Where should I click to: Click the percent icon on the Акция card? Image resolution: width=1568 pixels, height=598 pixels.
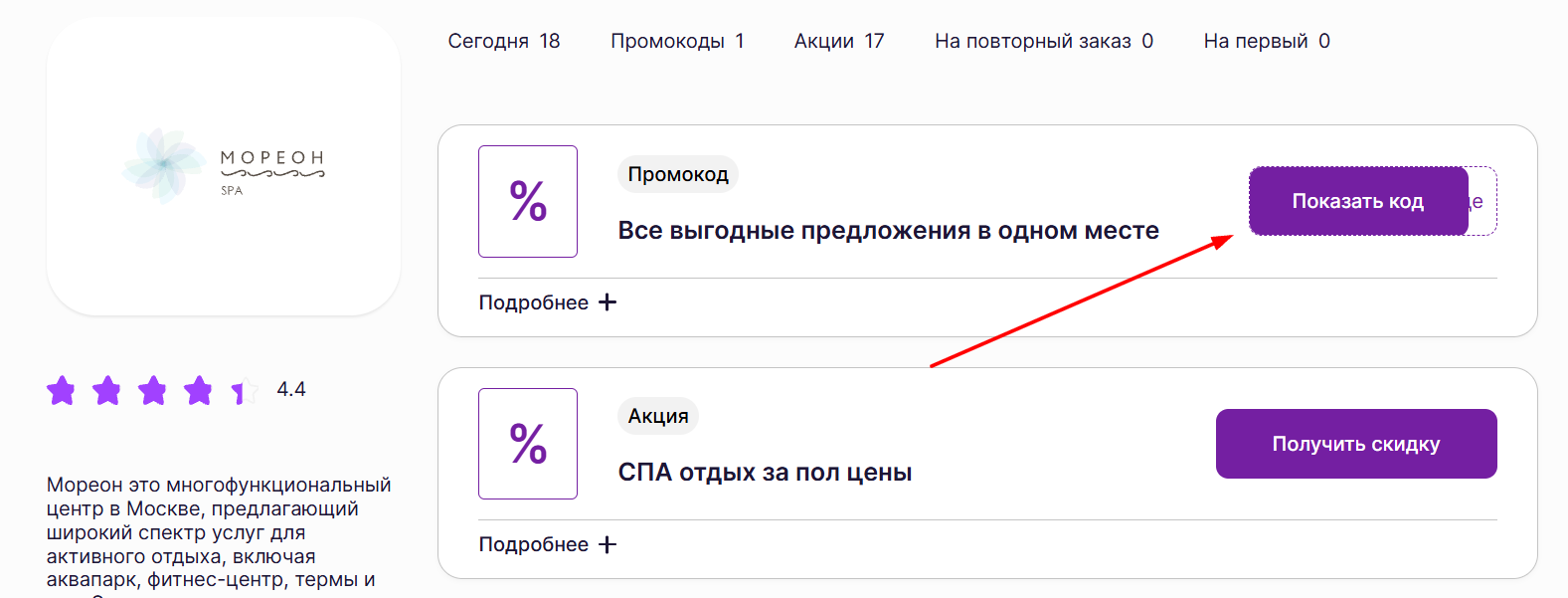click(528, 444)
